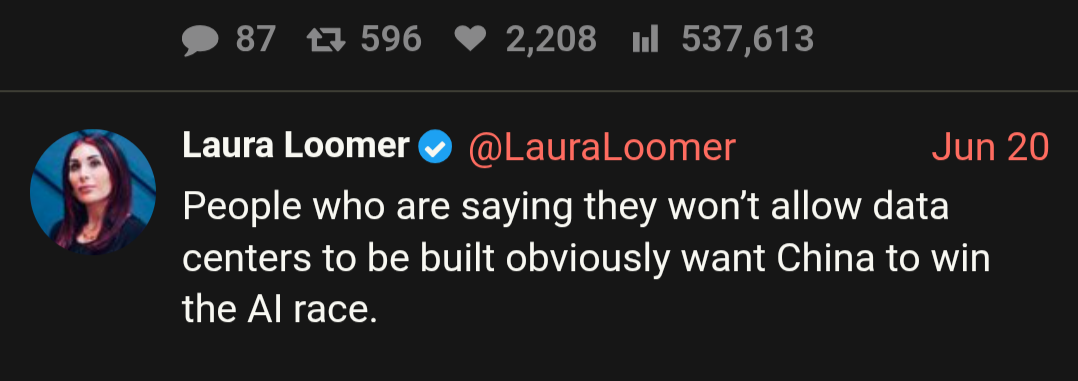Click the 2,208 likes count
The image size is (1078, 381).
tap(551, 39)
